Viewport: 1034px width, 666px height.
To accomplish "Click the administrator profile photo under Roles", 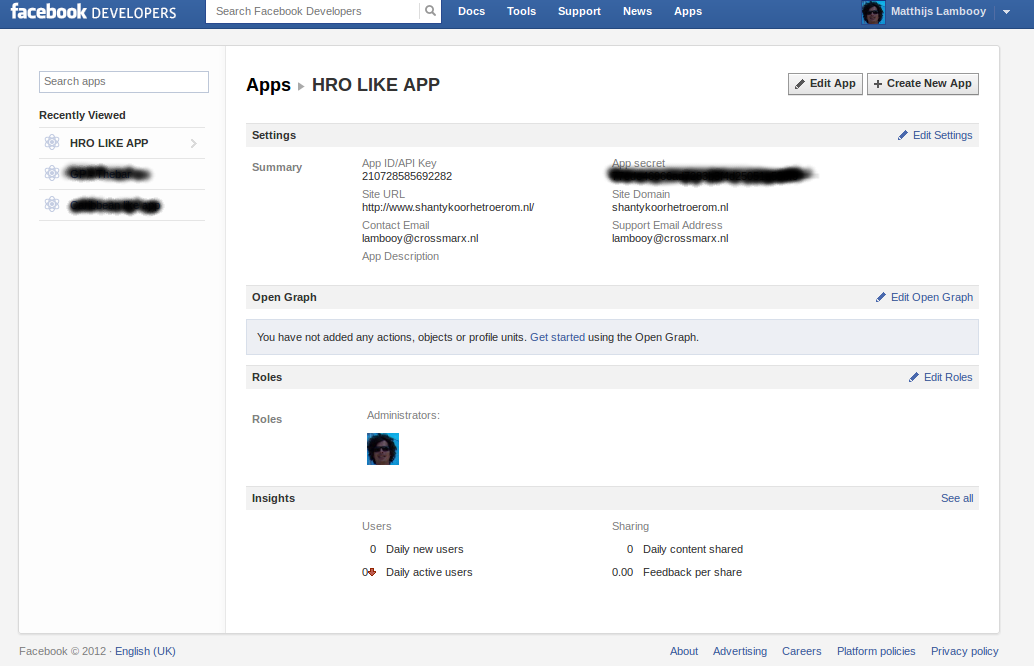I will (383, 449).
